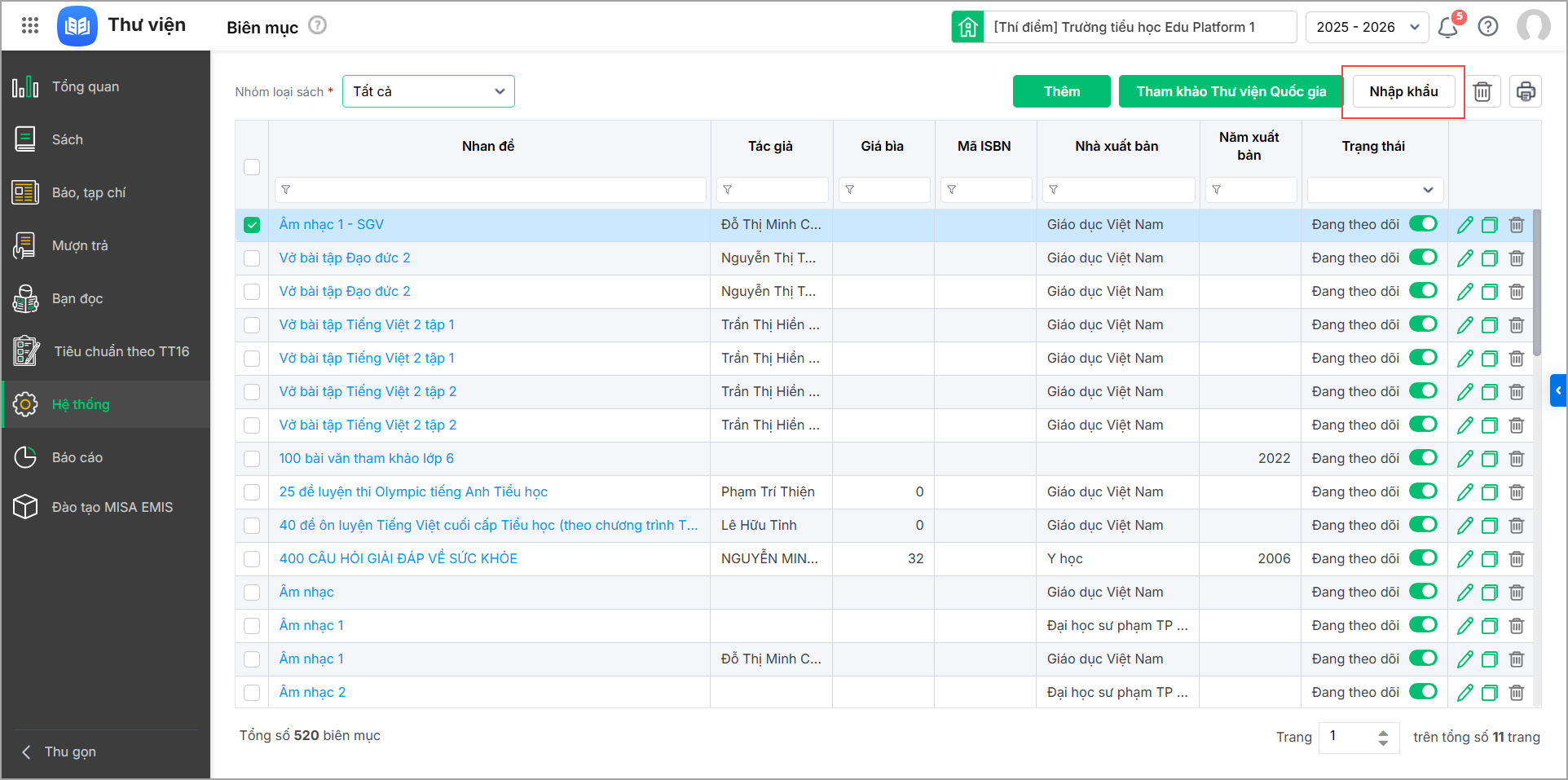1568x780 pixels.
Task: Open Bạn đọc menu item
Action: point(106,298)
